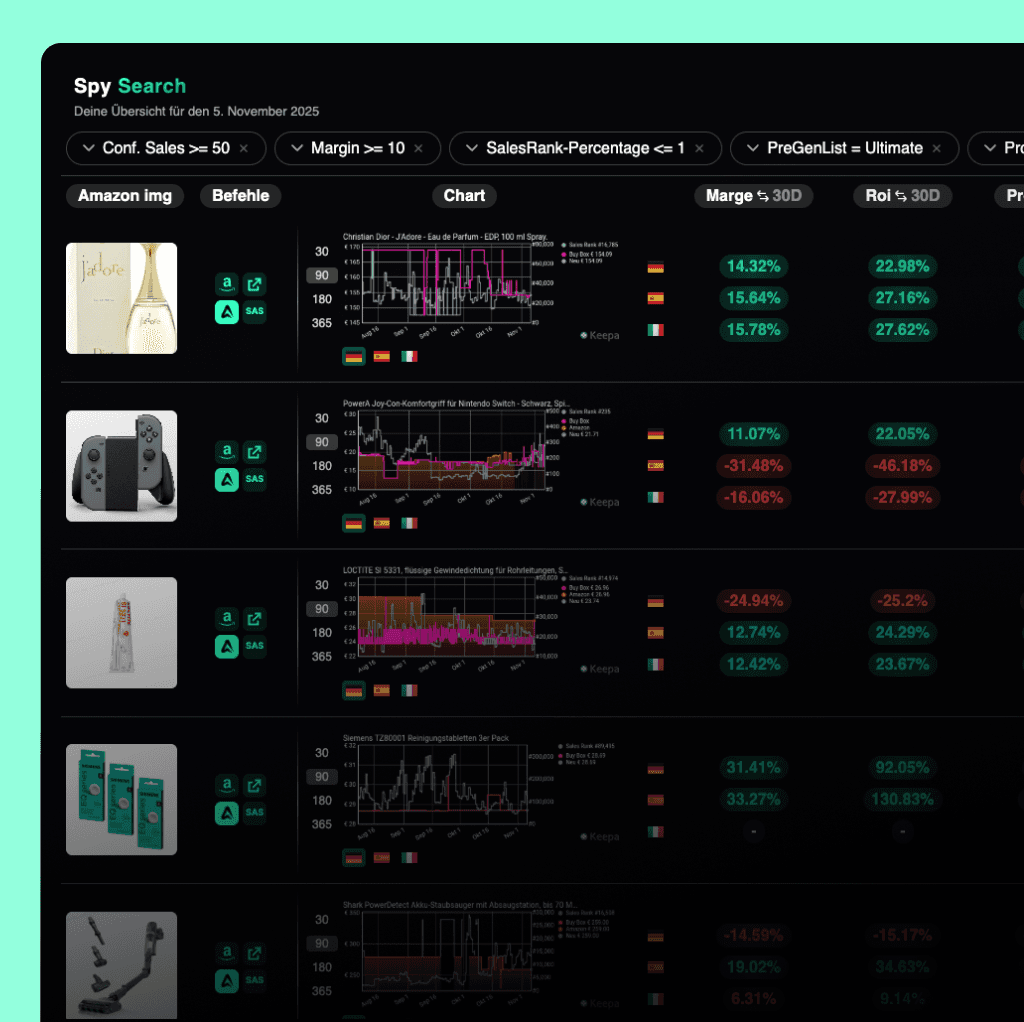Viewport: 1024px width, 1022px height.
Task: Expand the Margin >= 10 filter
Action: (x=296, y=148)
